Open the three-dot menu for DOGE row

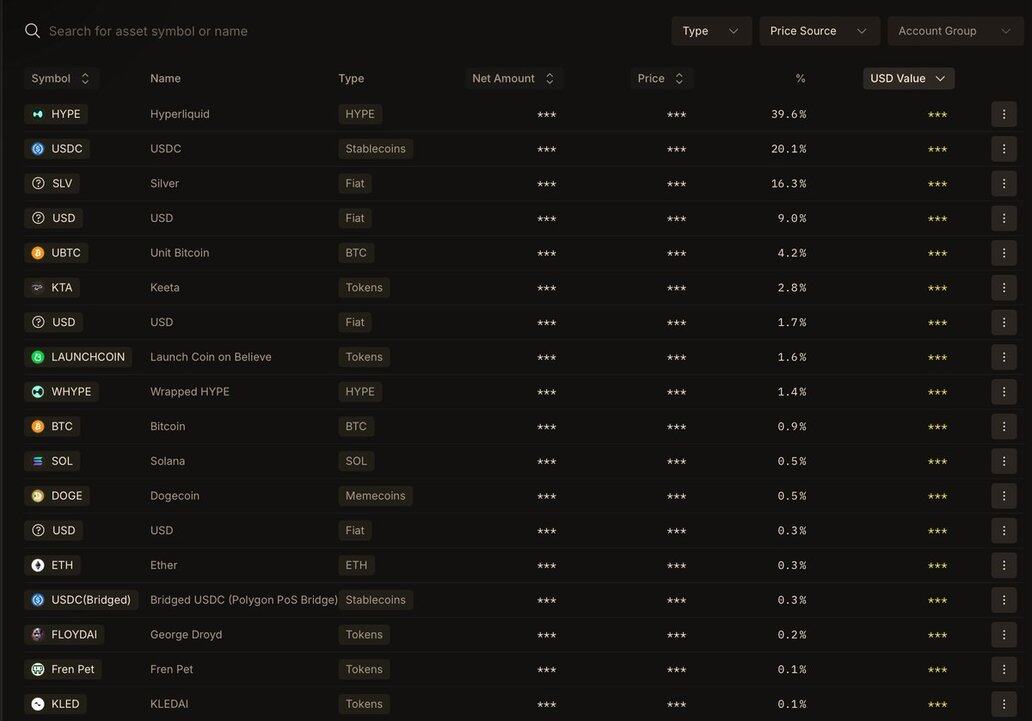coord(1004,496)
